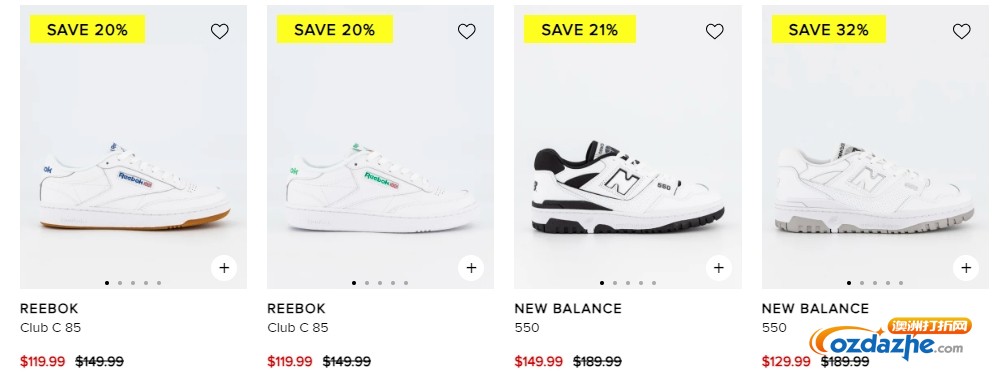
Task: Heart the black and white New Balance 550
Action: (714, 31)
